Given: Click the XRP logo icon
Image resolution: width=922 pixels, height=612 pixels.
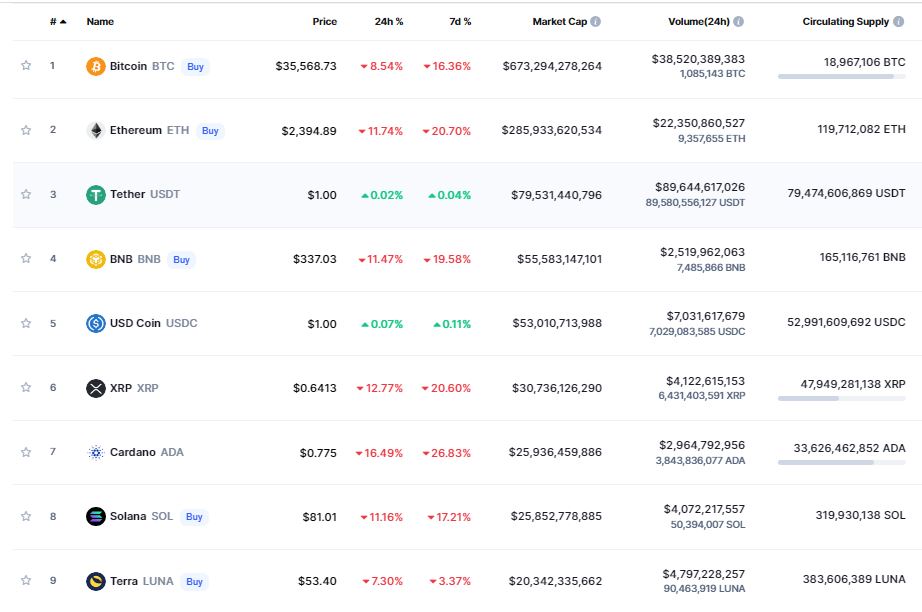Looking at the screenshot, I should tap(96, 388).
